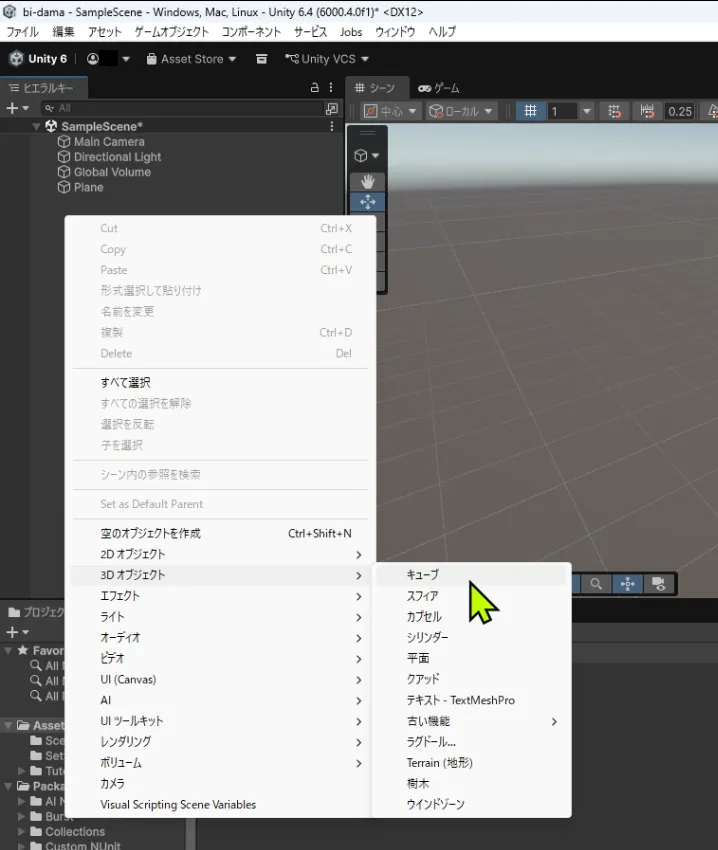
Task: Open the Hierarchy panel kebab menu
Action: pyautogui.click(x=331, y=87)
